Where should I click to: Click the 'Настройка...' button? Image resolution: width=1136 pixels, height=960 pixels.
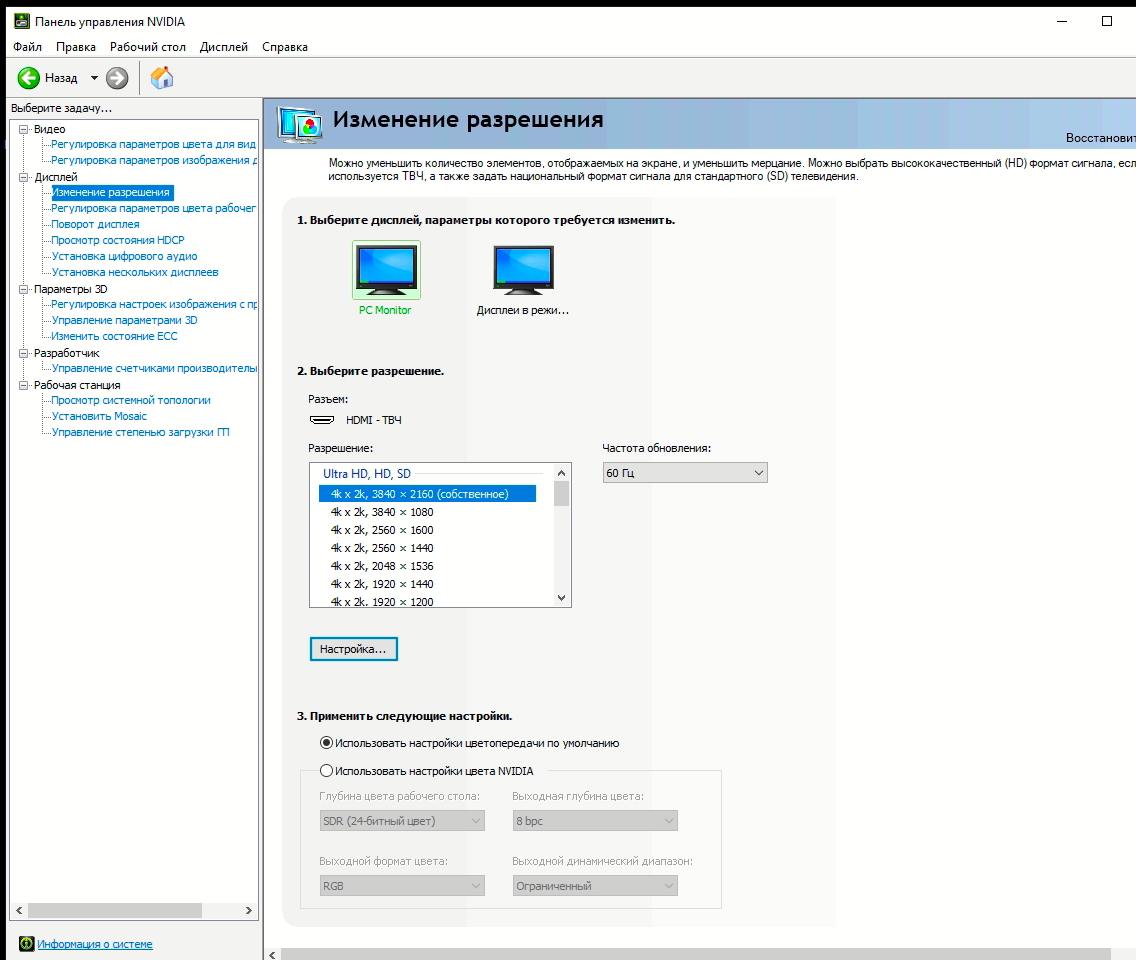pos(354,649)
